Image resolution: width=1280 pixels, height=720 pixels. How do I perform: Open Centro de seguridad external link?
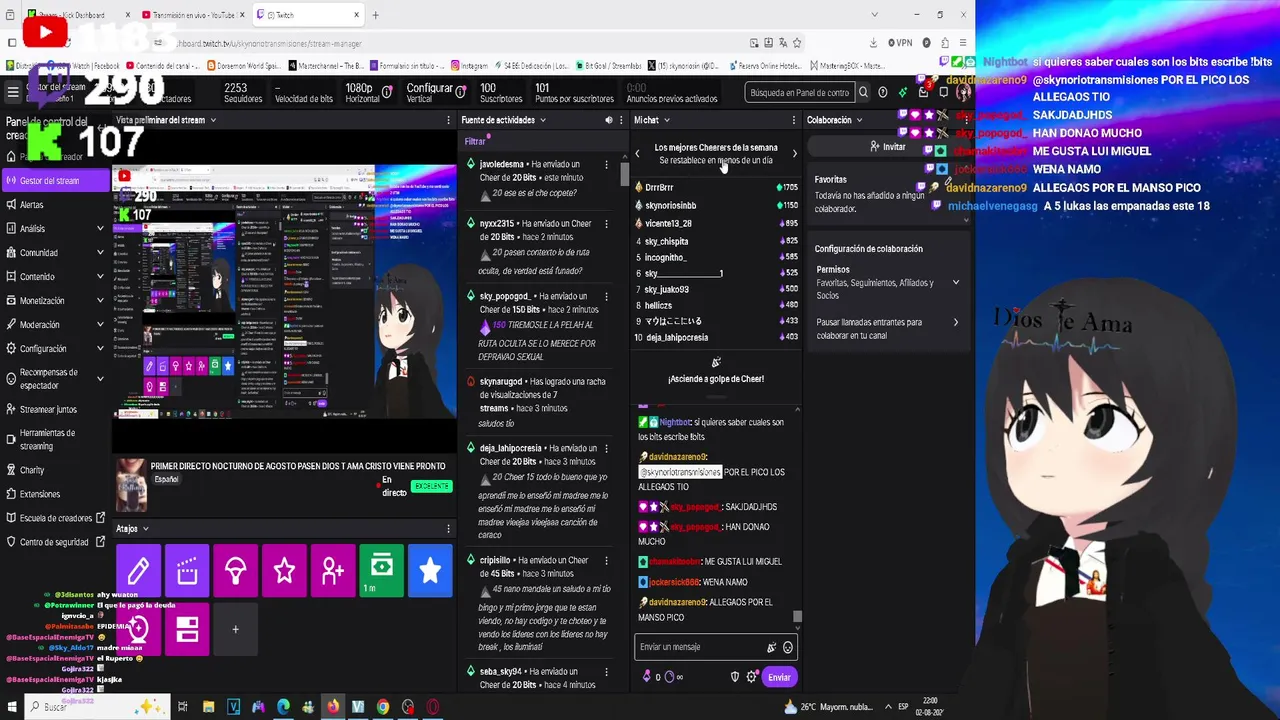tap(55, 542)
